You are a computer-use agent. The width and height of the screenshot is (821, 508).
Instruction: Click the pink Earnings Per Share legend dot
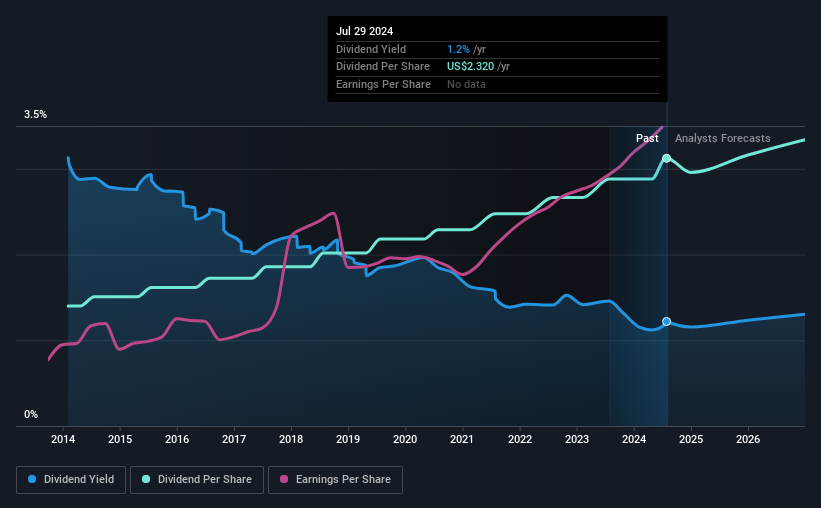point(284,479)
